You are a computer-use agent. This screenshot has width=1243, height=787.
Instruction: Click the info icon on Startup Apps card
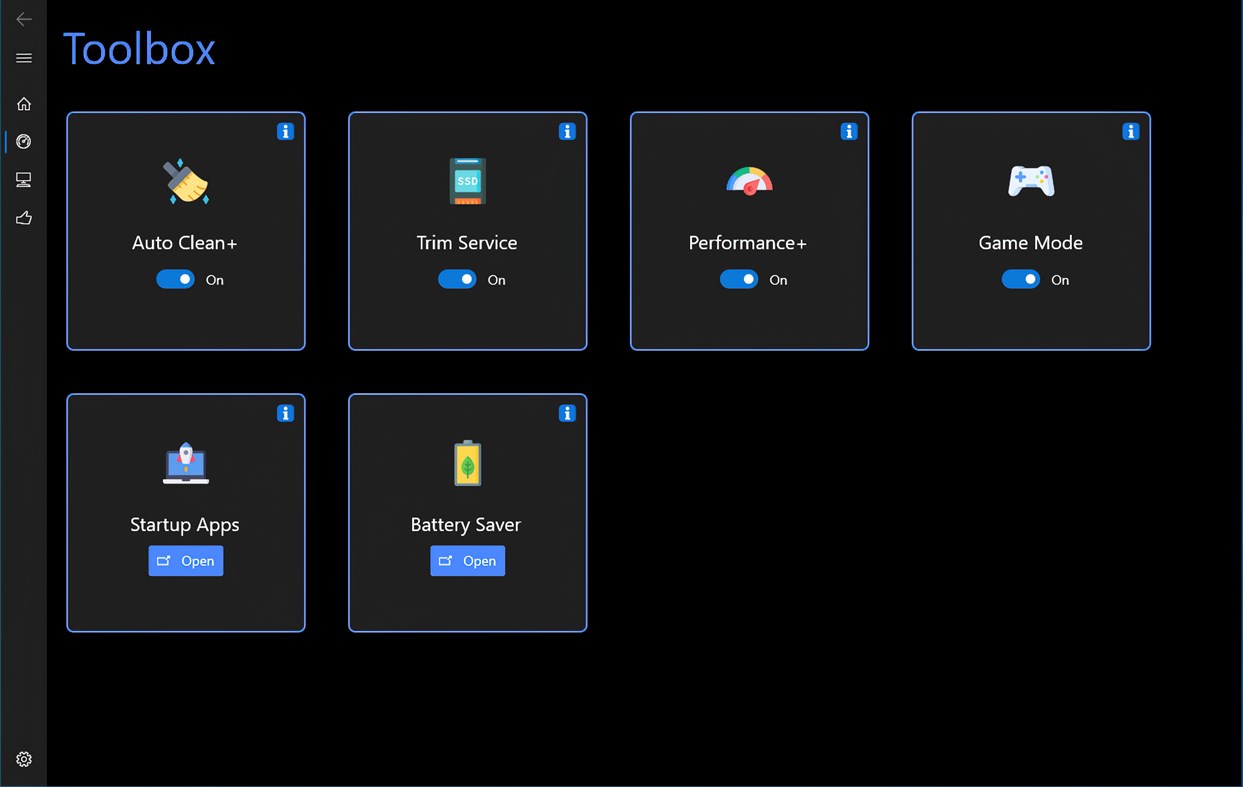(x=285, y=413)
